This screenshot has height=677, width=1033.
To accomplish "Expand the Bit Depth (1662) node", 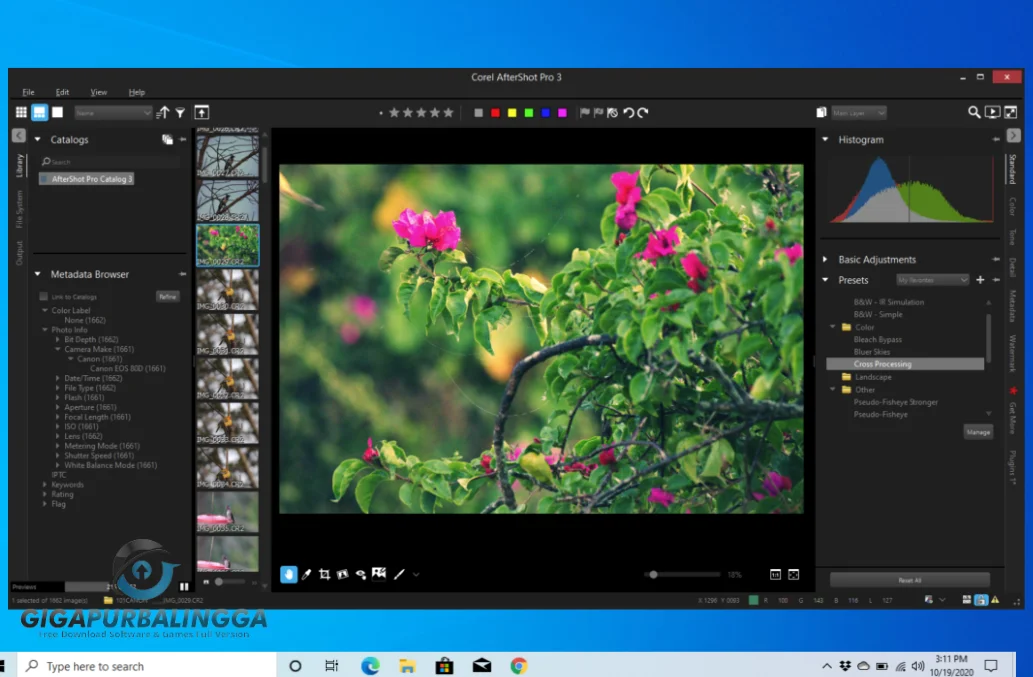I will pos(58,340).
